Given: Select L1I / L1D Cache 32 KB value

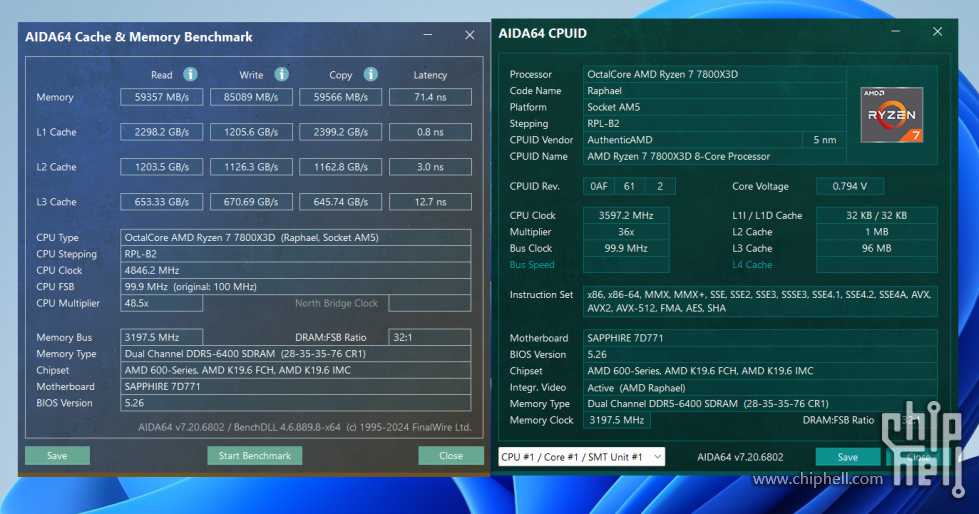Looking at the screenshot, I should 877,215.
